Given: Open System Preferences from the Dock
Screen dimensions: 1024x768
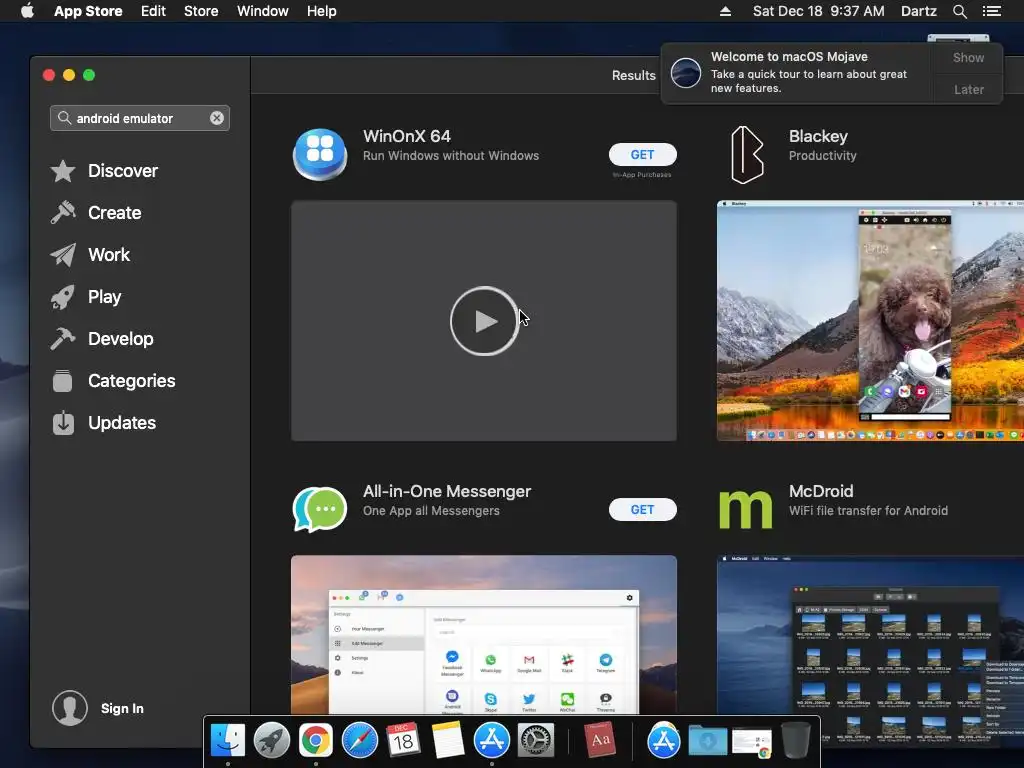Looking at the screenshot, I should [536, 741].
